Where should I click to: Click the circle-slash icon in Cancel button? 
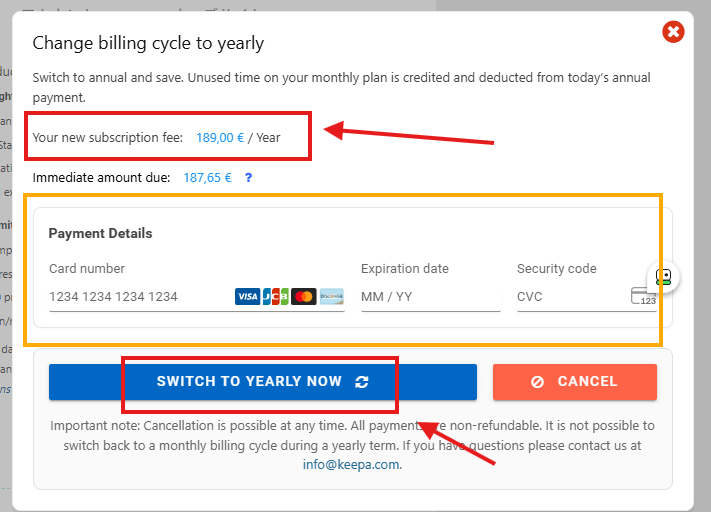click(x=538, y=382)
